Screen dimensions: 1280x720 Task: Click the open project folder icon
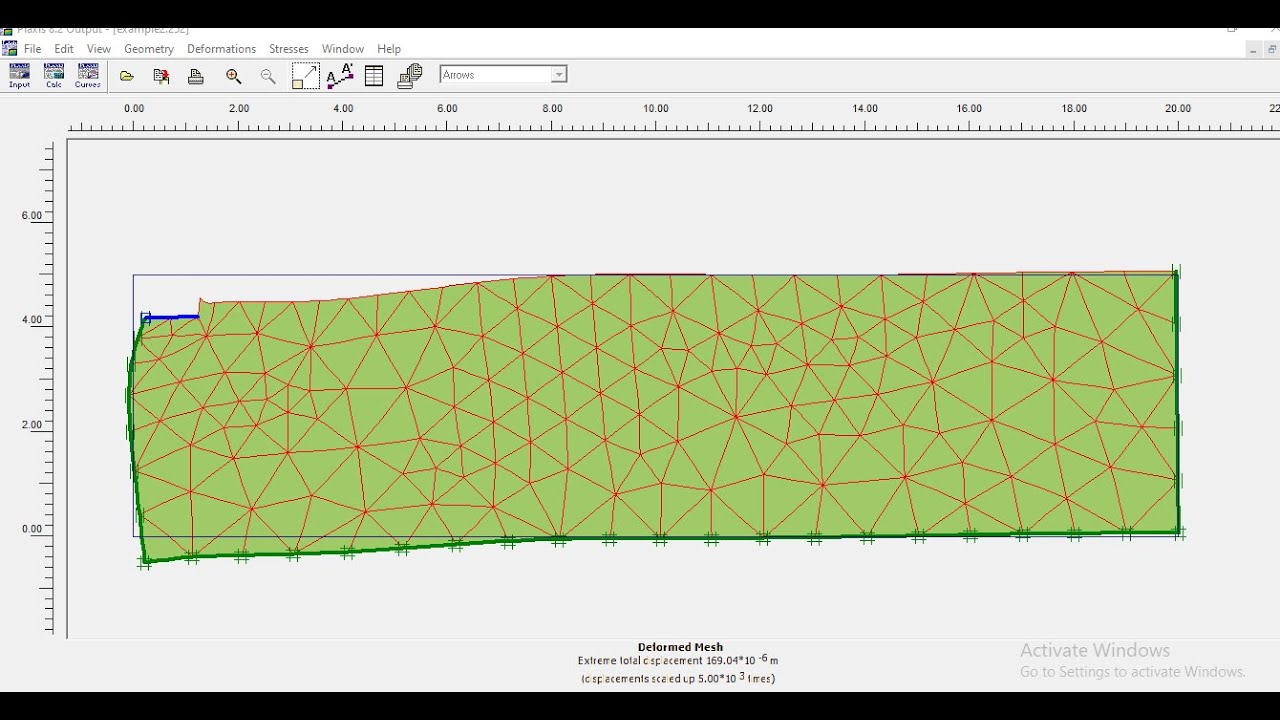click(127, 76)
